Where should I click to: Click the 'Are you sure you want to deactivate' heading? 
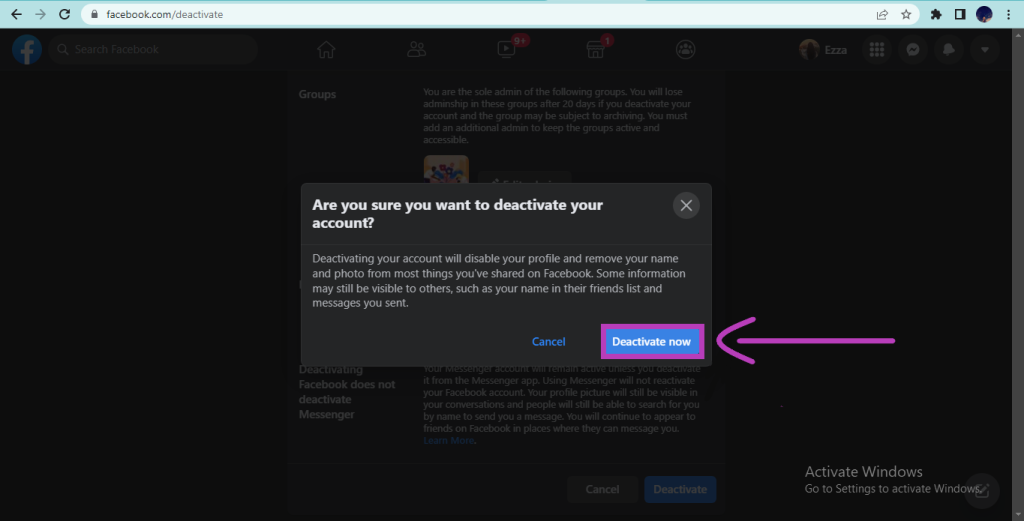pos(457,214)
